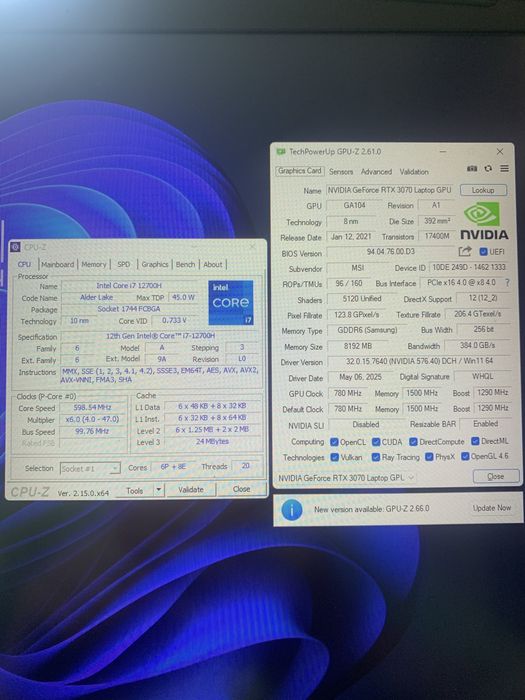Open the Mainboard tab in CPU-Z

[x=58, y=264]
